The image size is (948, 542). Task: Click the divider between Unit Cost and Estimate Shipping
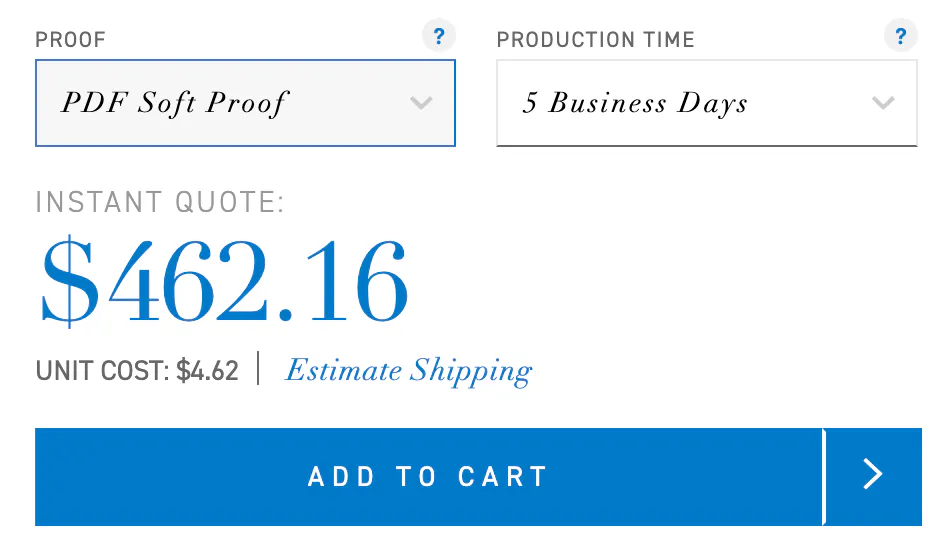258,369
